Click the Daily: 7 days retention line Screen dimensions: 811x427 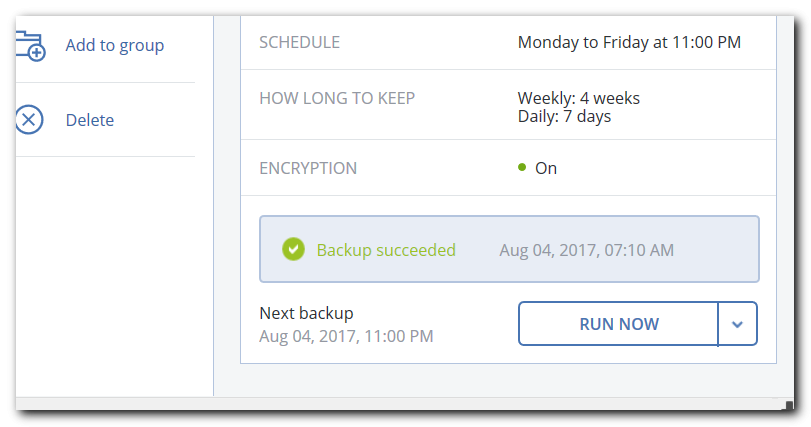point(564,117)
